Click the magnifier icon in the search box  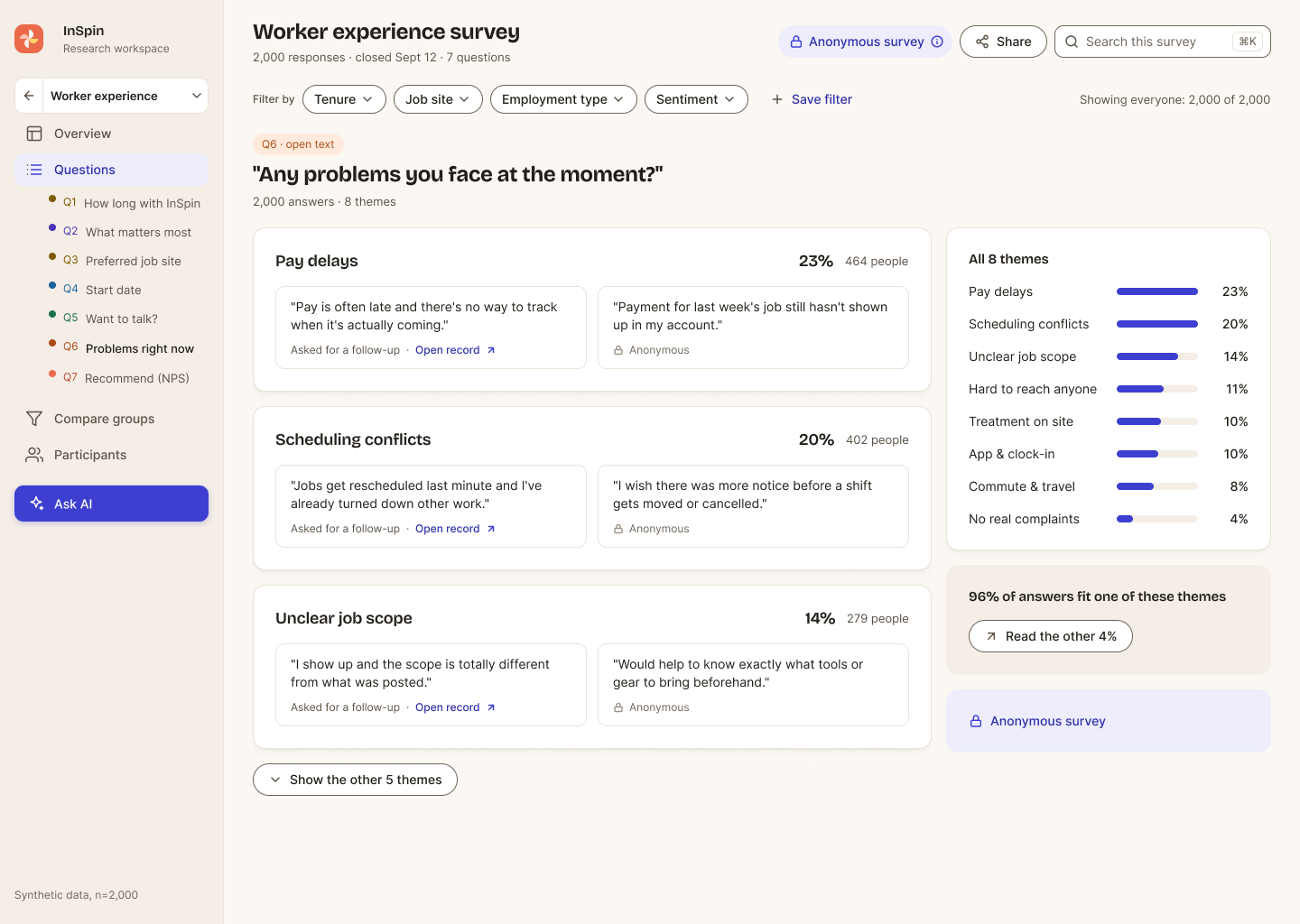(1072, 42)
